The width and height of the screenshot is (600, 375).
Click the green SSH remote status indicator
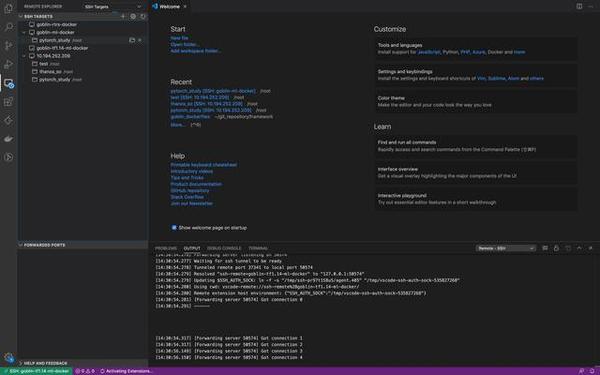tap(36, 371)
